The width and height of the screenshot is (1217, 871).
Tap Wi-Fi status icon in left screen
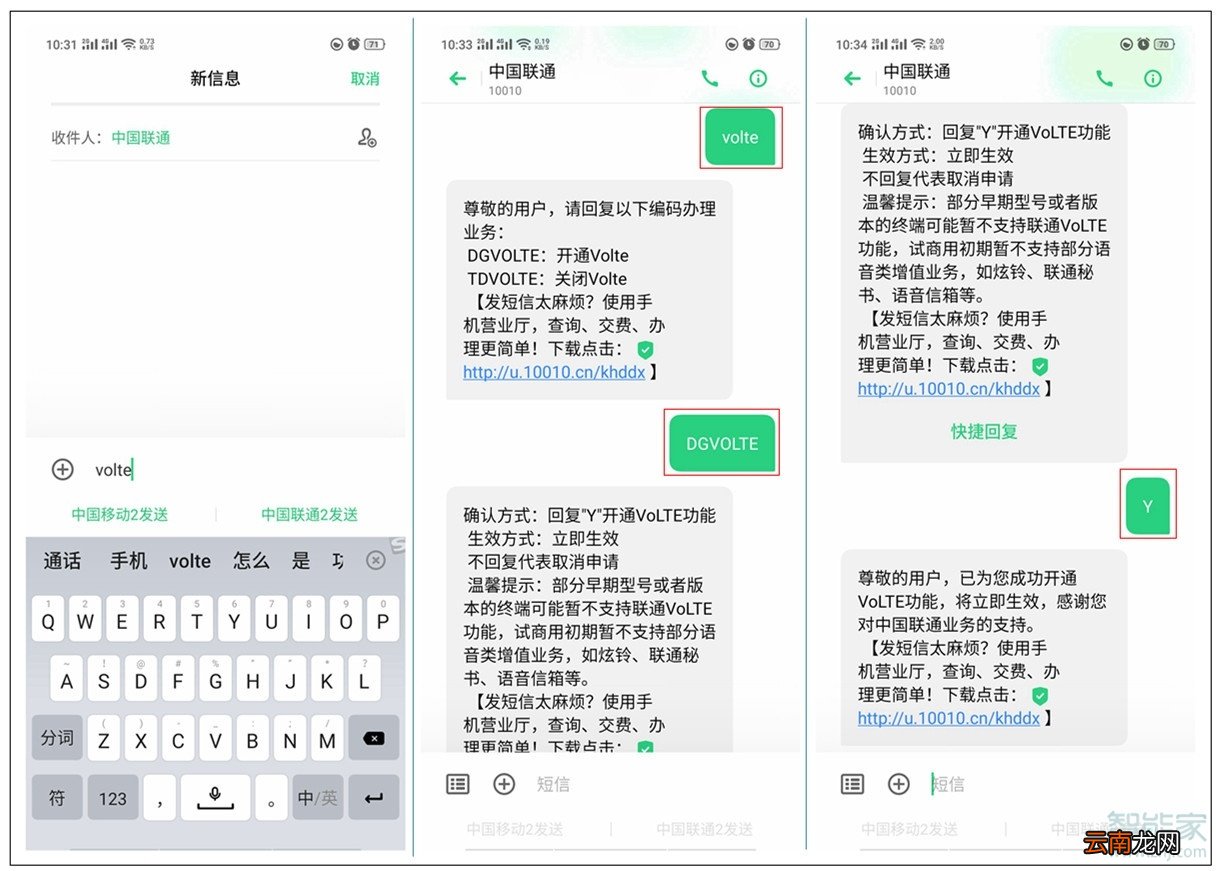click(x=128, y=44)
